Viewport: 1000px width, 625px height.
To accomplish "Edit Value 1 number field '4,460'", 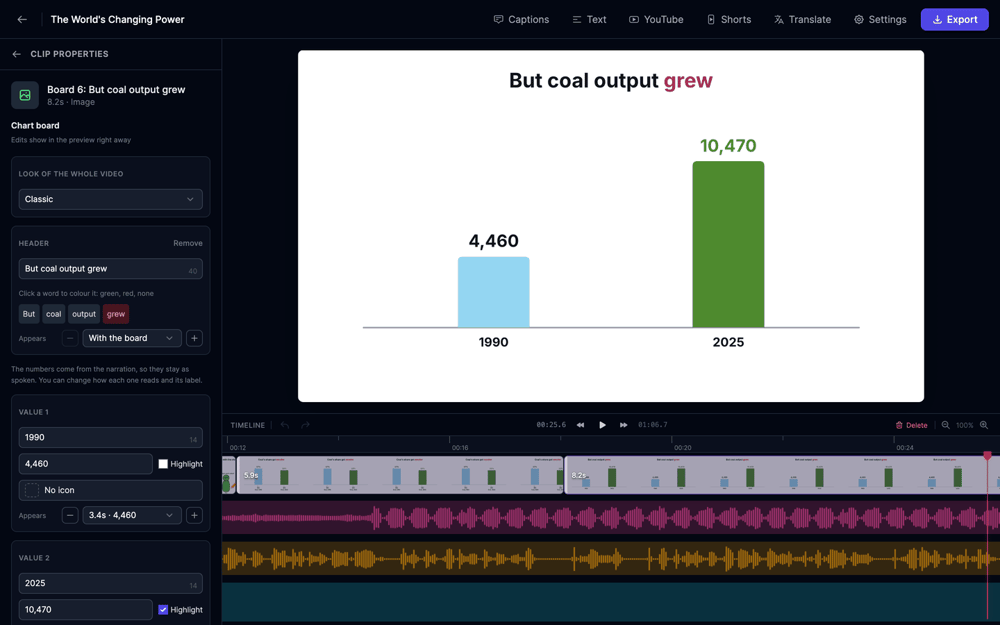I will click(x=85, y=464).
